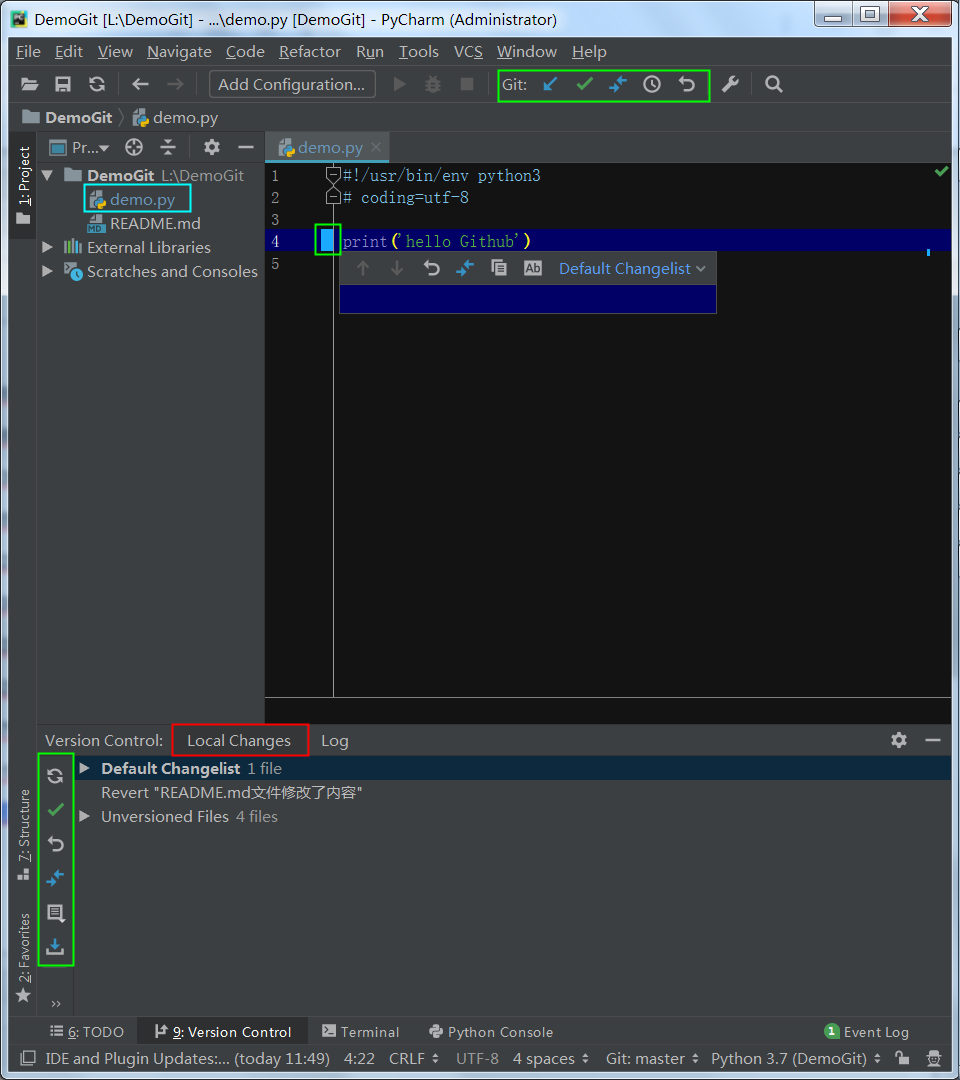Click Git Compare with same repository version icon
The height and width of the screenshot is (1080, 960).
coord(618,85)
